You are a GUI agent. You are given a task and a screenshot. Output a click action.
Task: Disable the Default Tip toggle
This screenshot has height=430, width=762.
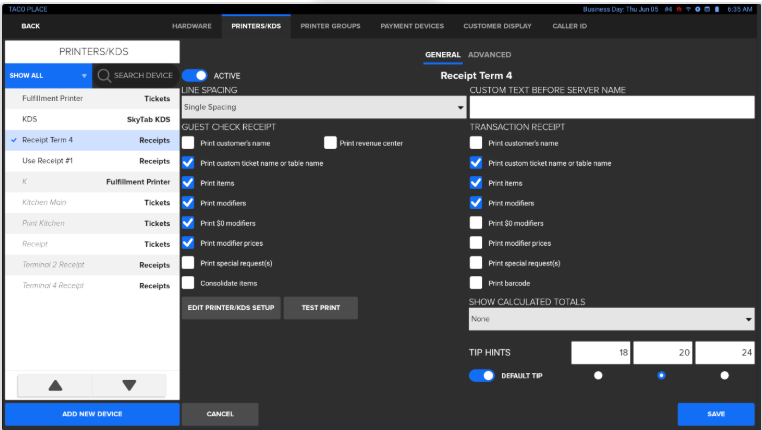[x=482, y=376]
